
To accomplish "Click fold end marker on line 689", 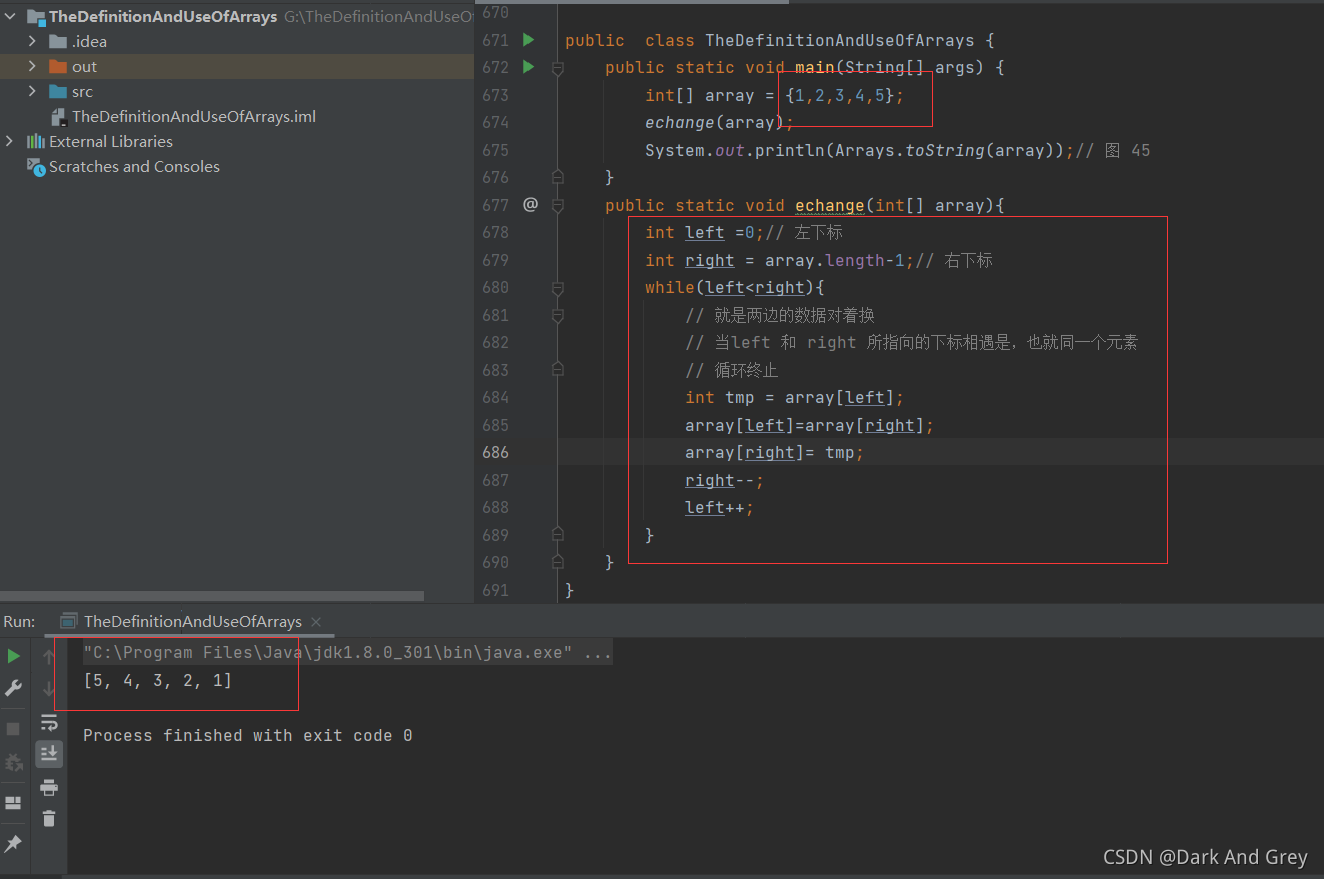I will tap(558, 535).
